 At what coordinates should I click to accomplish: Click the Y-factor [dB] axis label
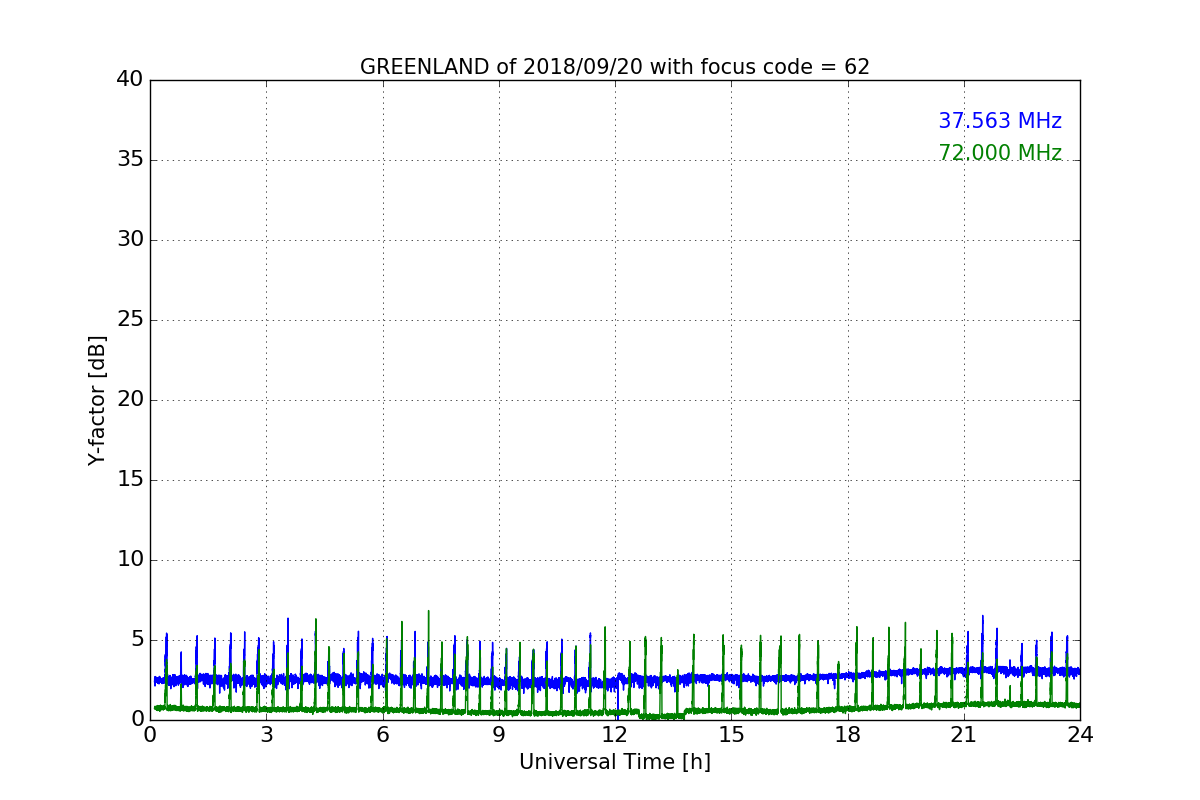[97, 400]
